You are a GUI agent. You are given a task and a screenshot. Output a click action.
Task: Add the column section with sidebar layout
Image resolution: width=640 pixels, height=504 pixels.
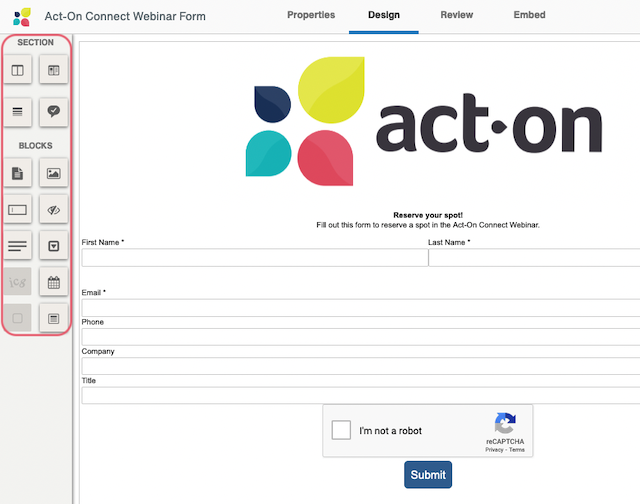[x=53, y=70]
